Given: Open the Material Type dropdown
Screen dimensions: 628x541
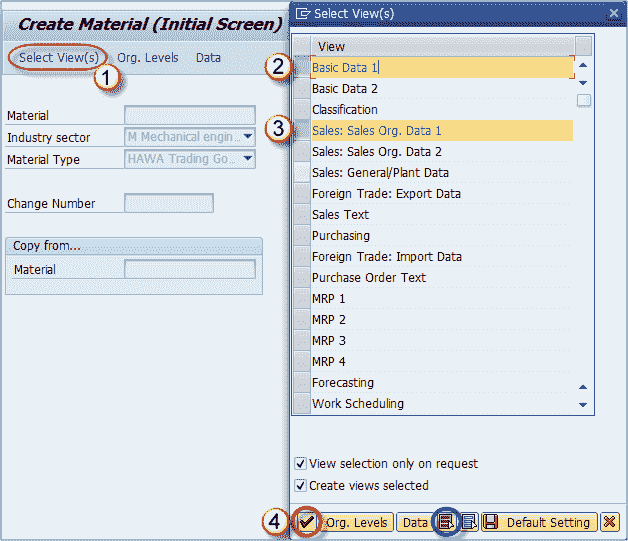Looking at the screenshot, I should click(x=248, y=159).
